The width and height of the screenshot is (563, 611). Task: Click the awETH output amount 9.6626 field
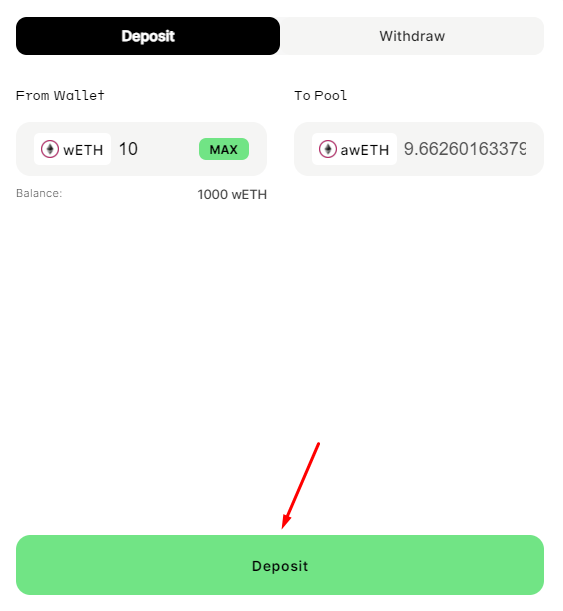click(x=465, y=149)
